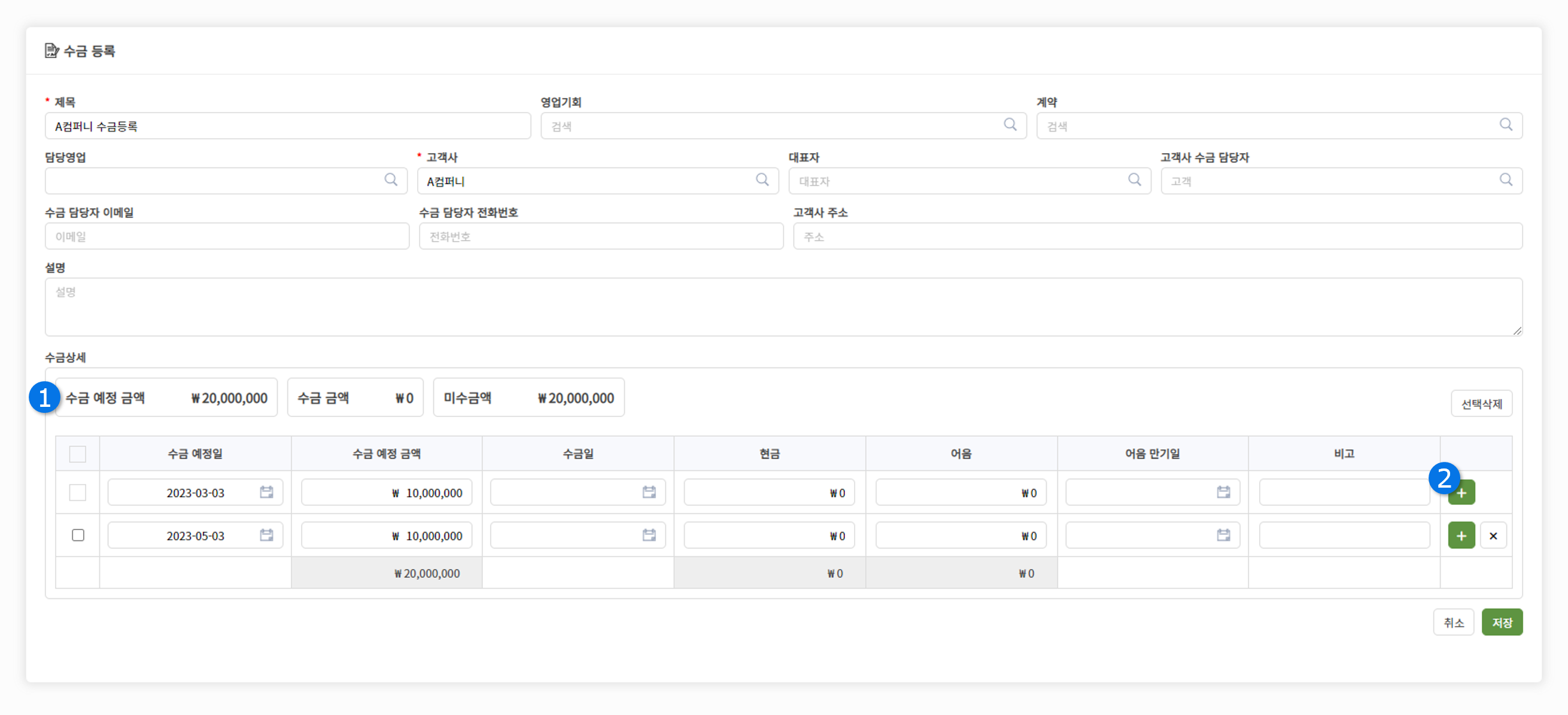Viewport: 1568px width, 715px height.
Task: Click 어음 amount field in 2023-05-03 row
Action: click(x=961, y=536)
